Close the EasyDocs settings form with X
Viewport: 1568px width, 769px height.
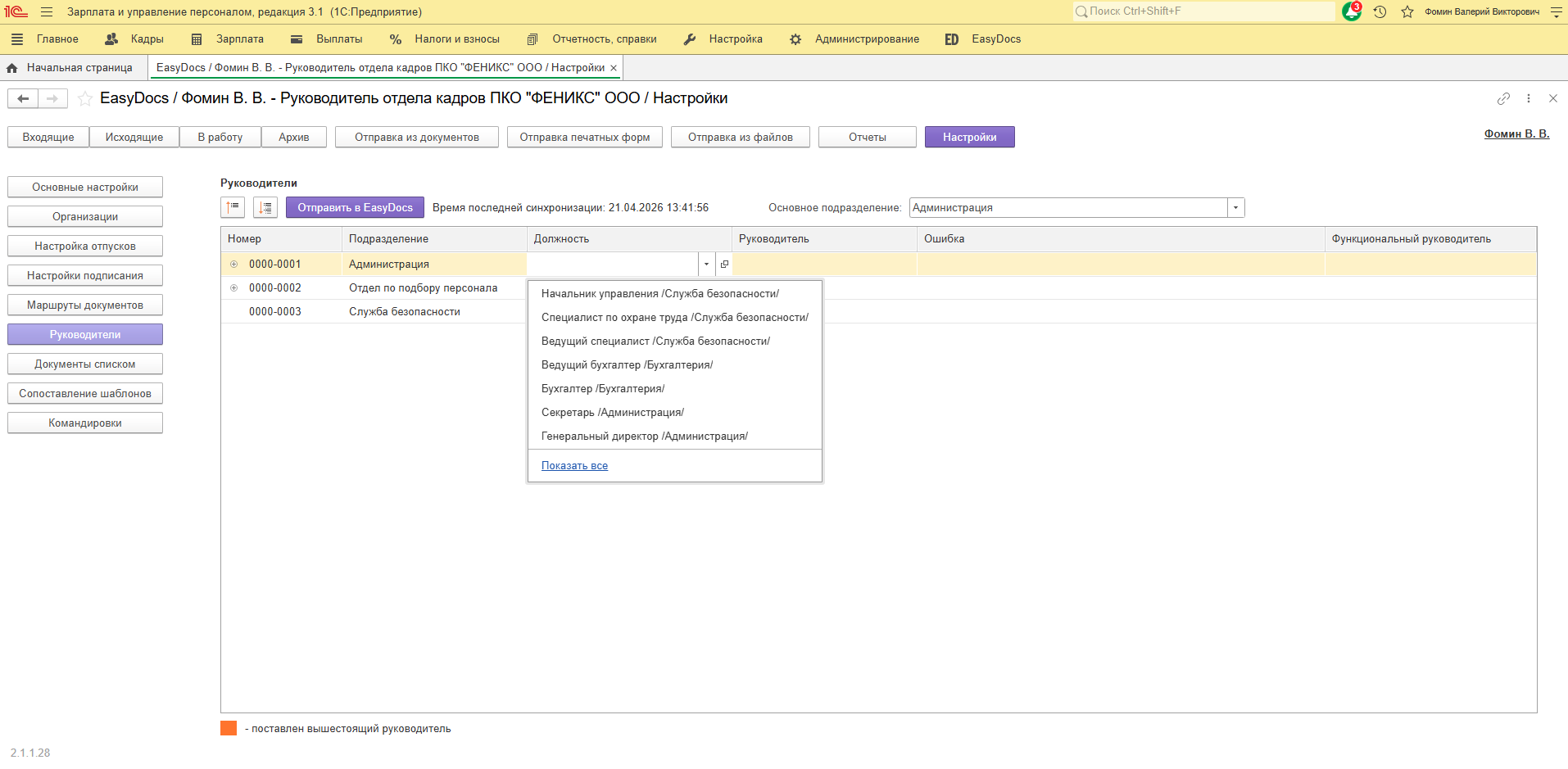point(1553,98)
